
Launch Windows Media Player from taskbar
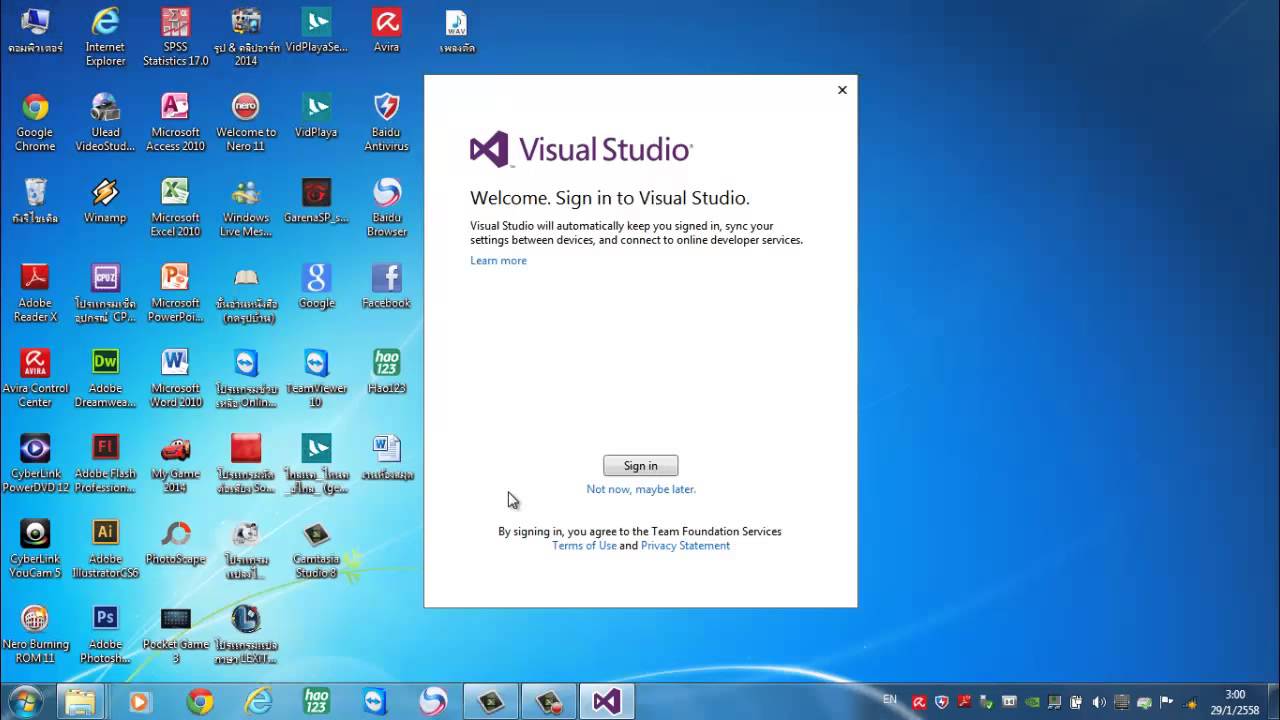pos(139,702)
